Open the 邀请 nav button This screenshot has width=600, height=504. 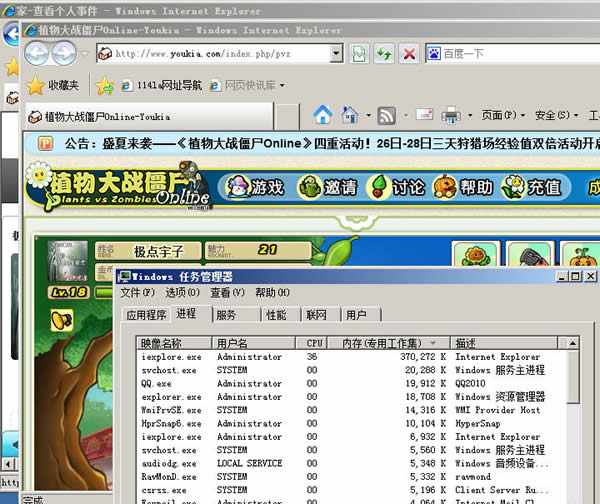[x=328, y=187]
